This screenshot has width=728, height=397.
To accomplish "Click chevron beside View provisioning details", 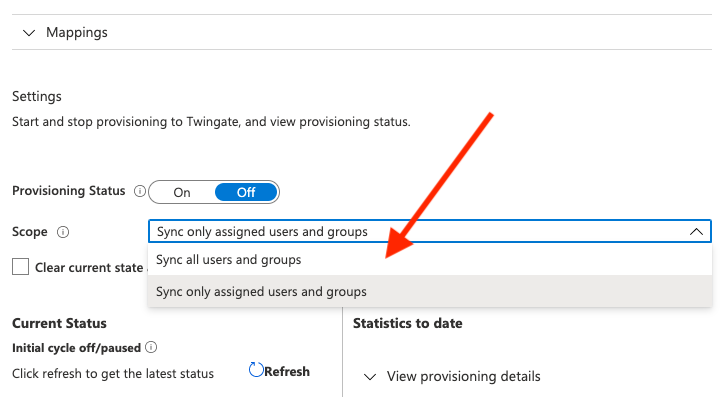I will [370, 377].
